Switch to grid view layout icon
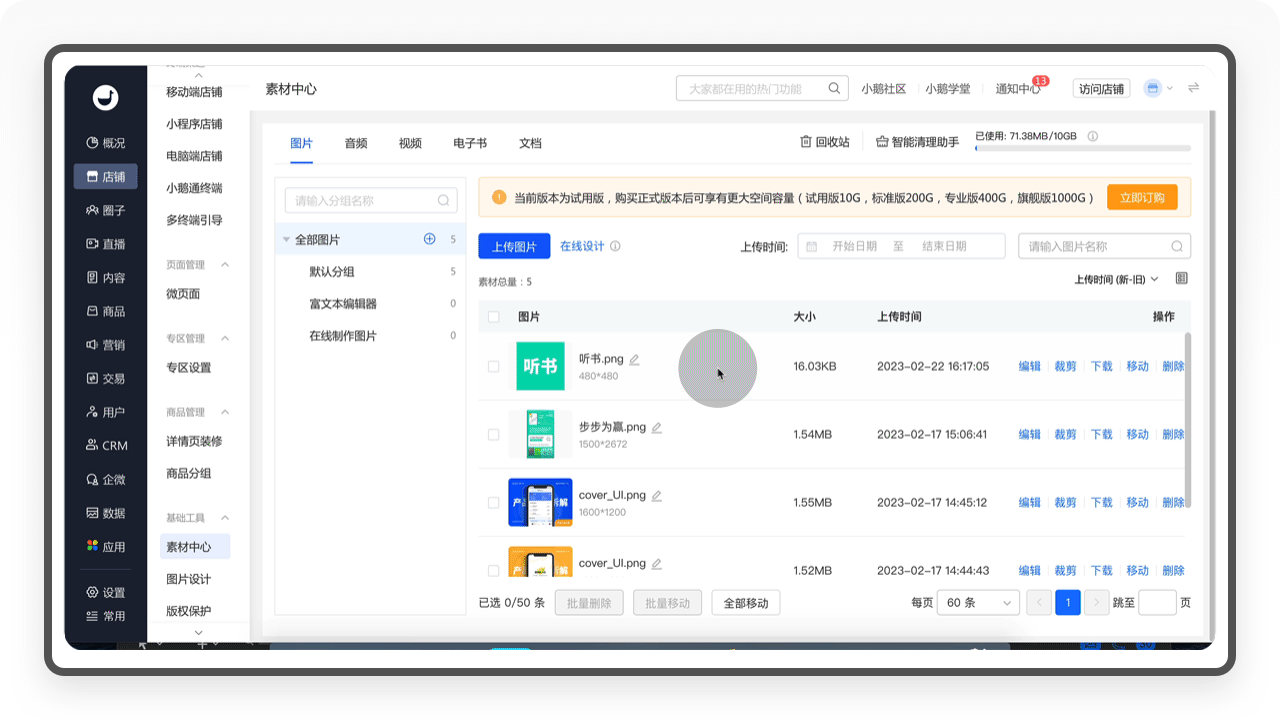 point(1182,278)
